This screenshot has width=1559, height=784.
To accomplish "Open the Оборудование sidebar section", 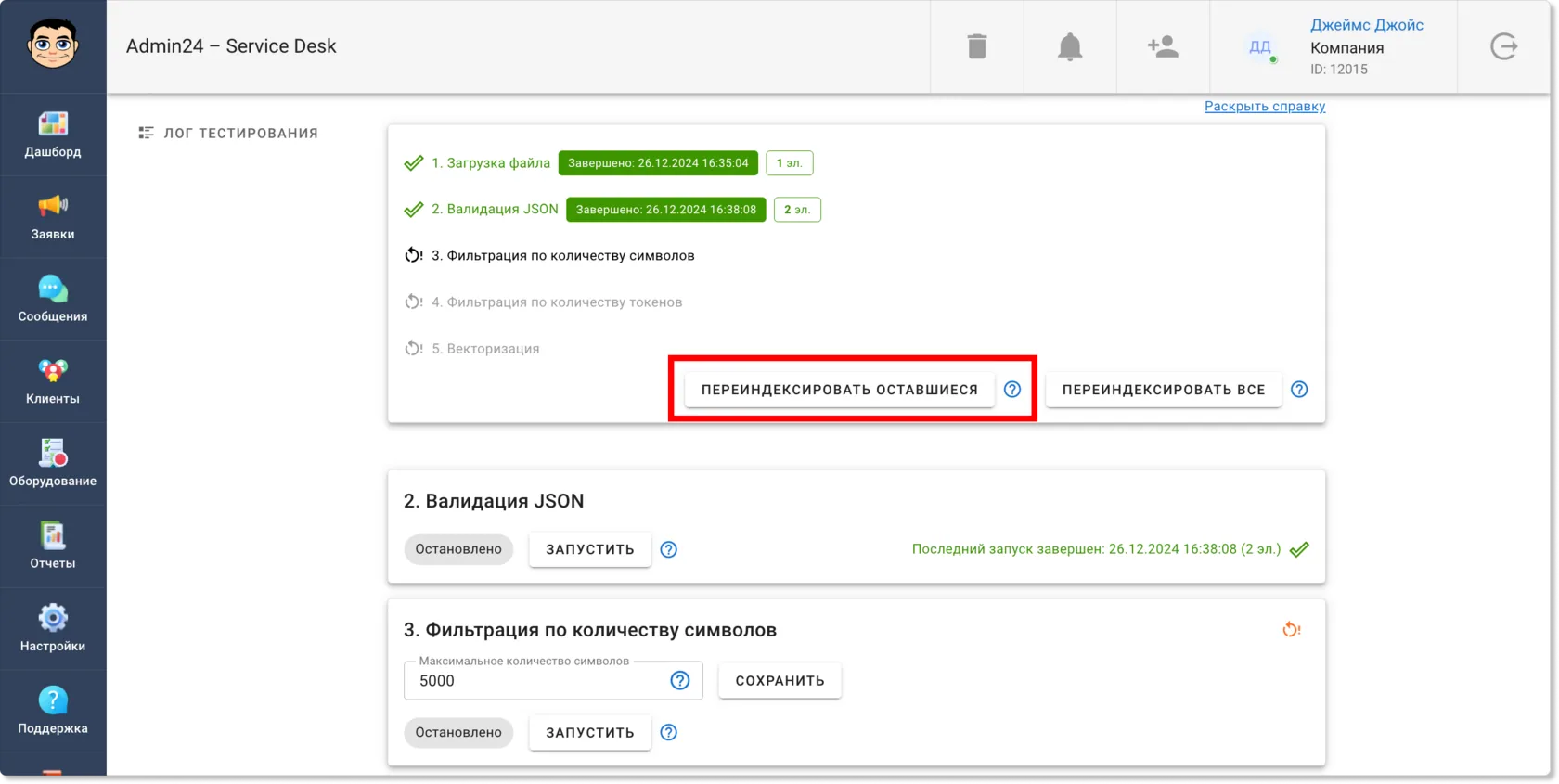I will 53,464.
